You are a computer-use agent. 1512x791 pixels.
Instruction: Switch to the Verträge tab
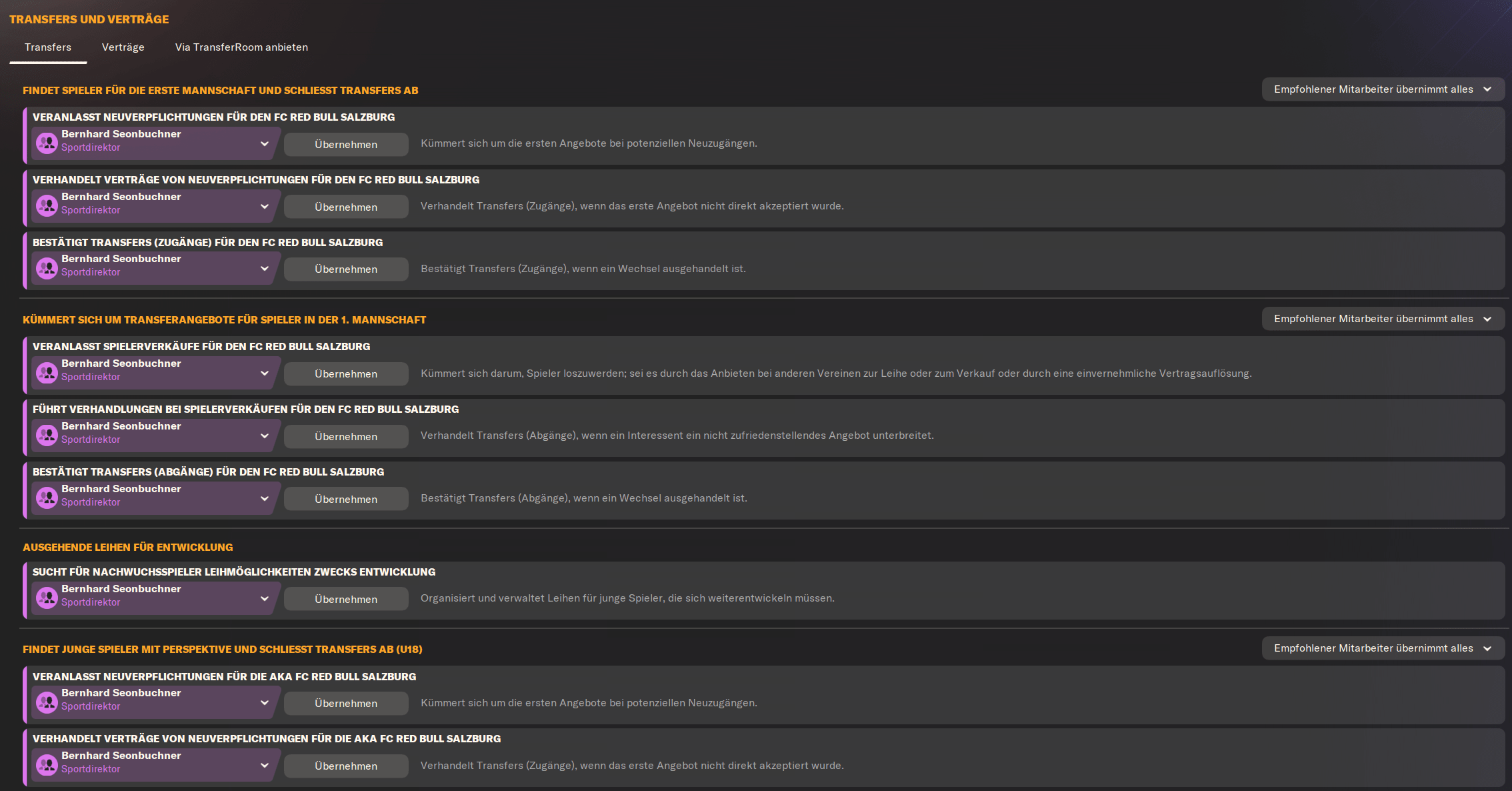pyautogui.click(x=123, y=47)
